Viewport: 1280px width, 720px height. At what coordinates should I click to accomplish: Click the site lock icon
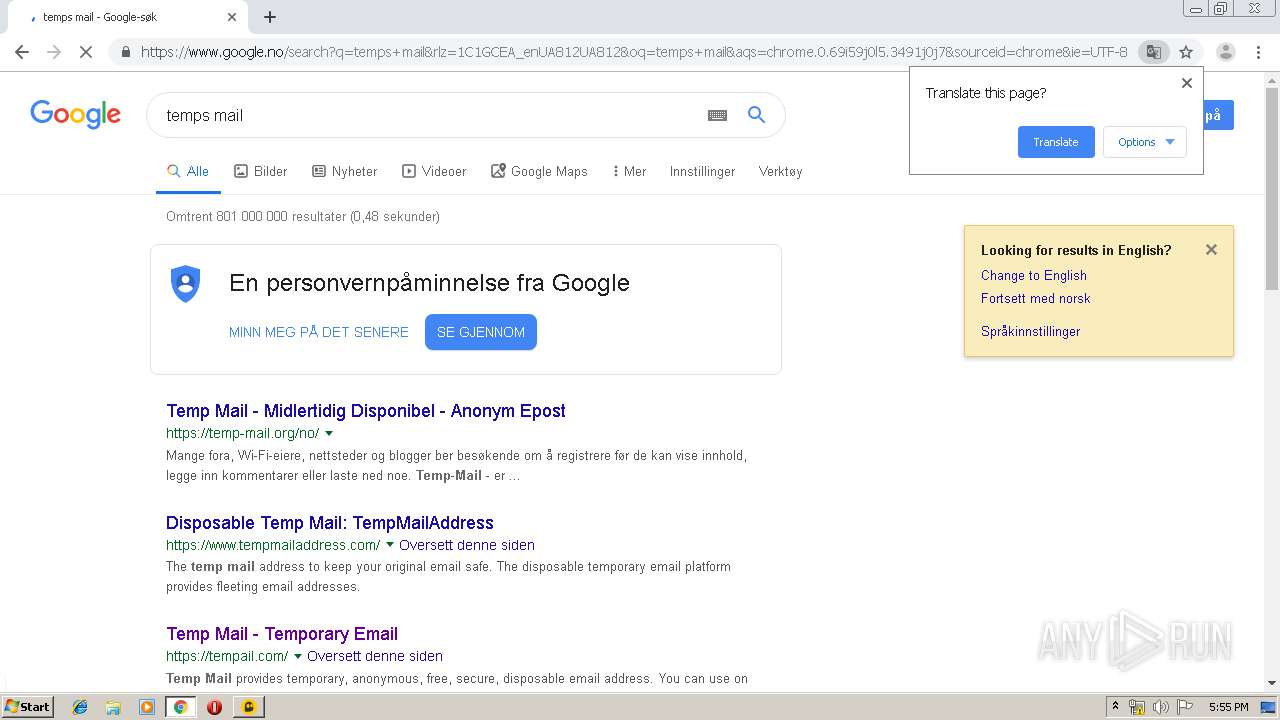click(x=125, y=52)
